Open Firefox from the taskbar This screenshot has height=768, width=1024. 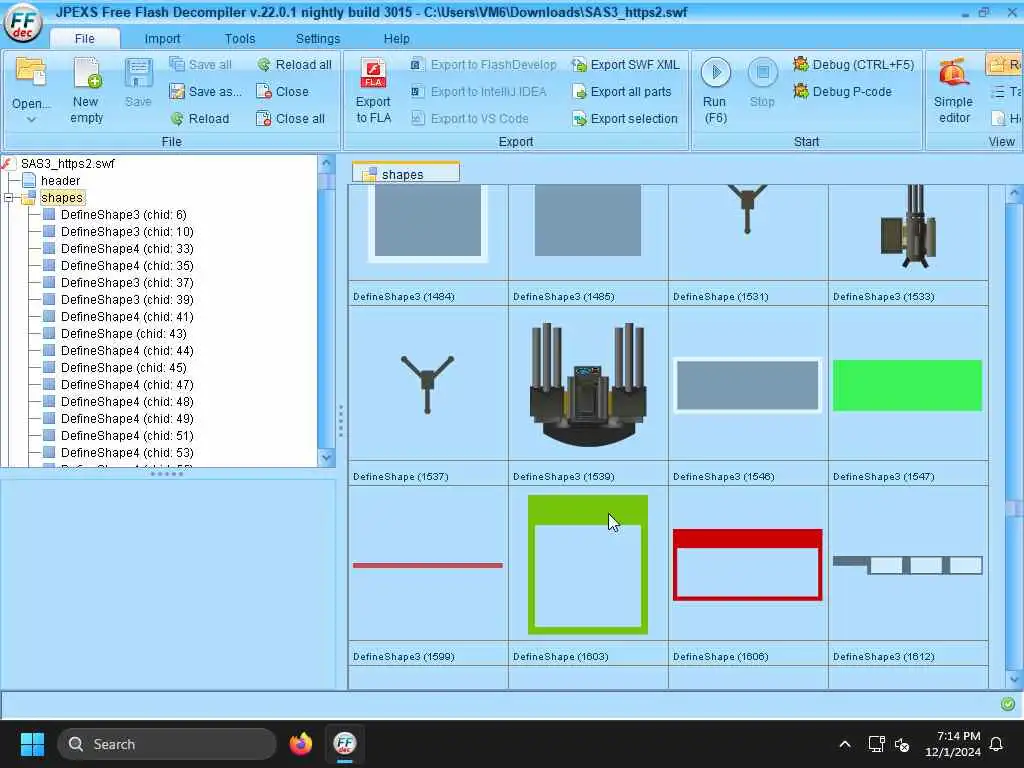pos(300,744)
